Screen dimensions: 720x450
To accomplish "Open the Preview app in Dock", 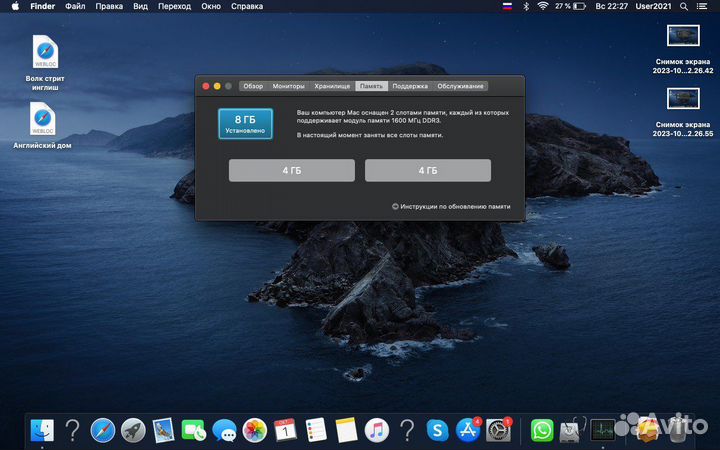I will coord(163,431).
